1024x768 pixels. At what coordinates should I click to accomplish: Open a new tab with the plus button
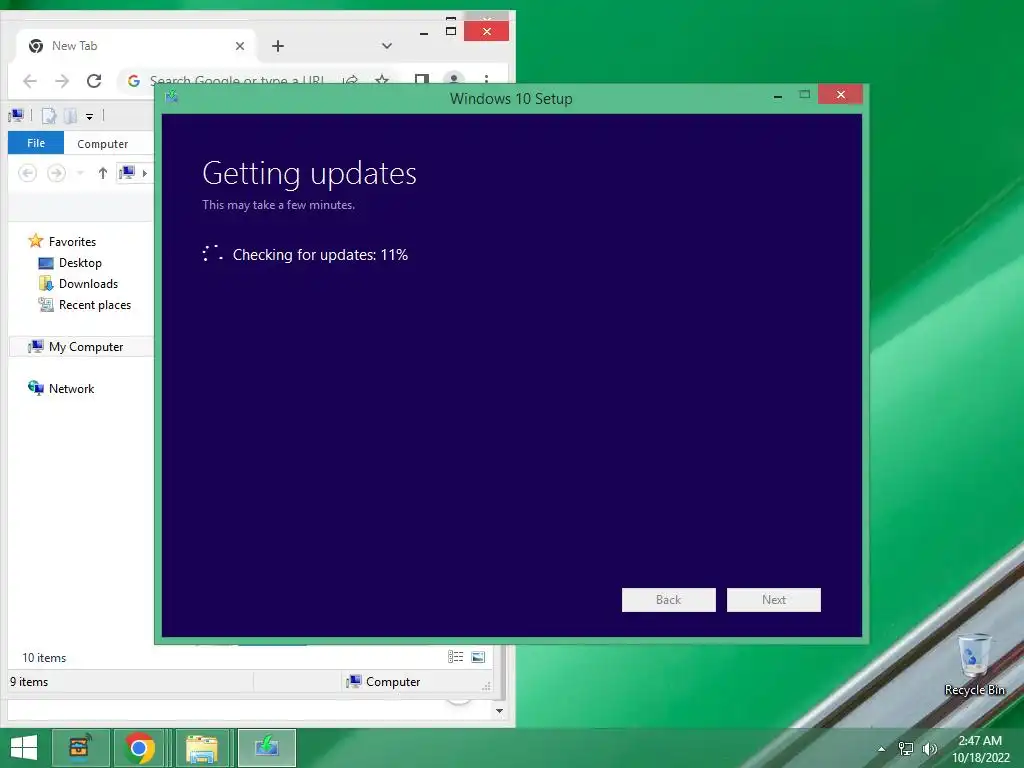click(278, 46)
